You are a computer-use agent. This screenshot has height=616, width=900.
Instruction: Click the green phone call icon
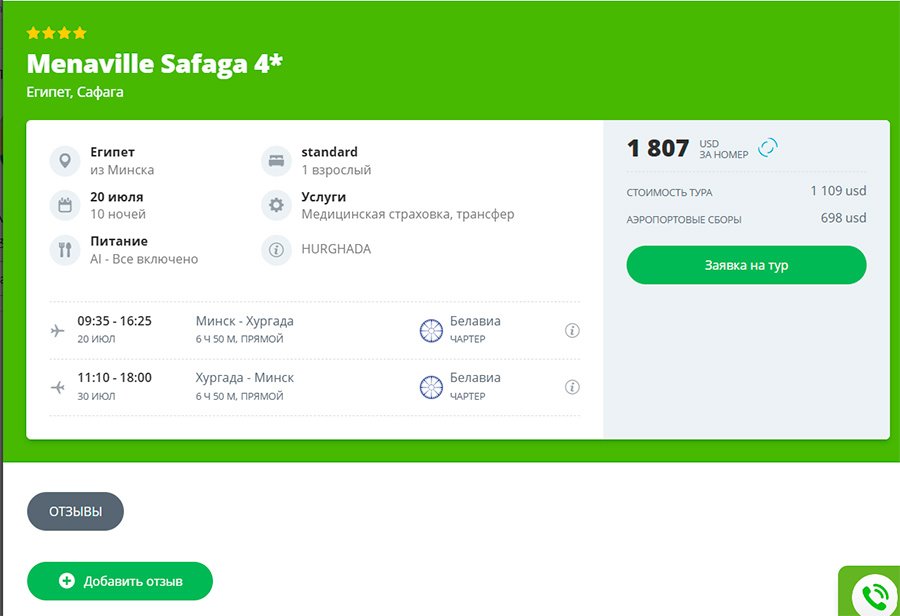pyautogui.click(x=874, y=595)
